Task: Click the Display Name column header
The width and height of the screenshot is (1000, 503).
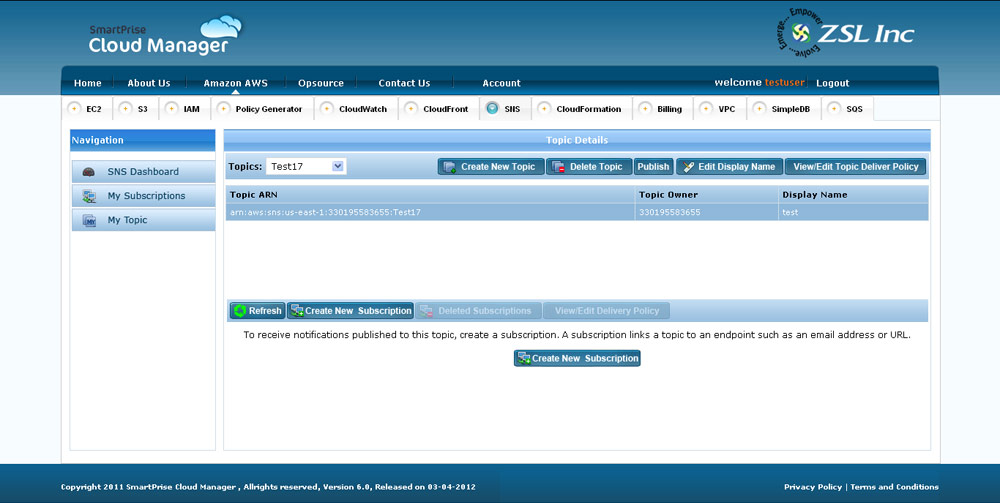Action: click(853, 194)
